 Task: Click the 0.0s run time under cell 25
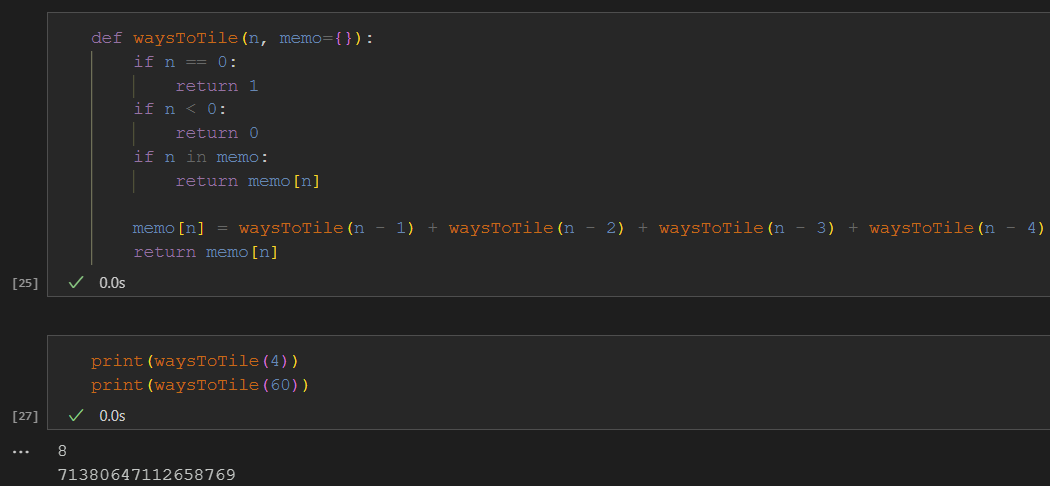coord(112,282)
